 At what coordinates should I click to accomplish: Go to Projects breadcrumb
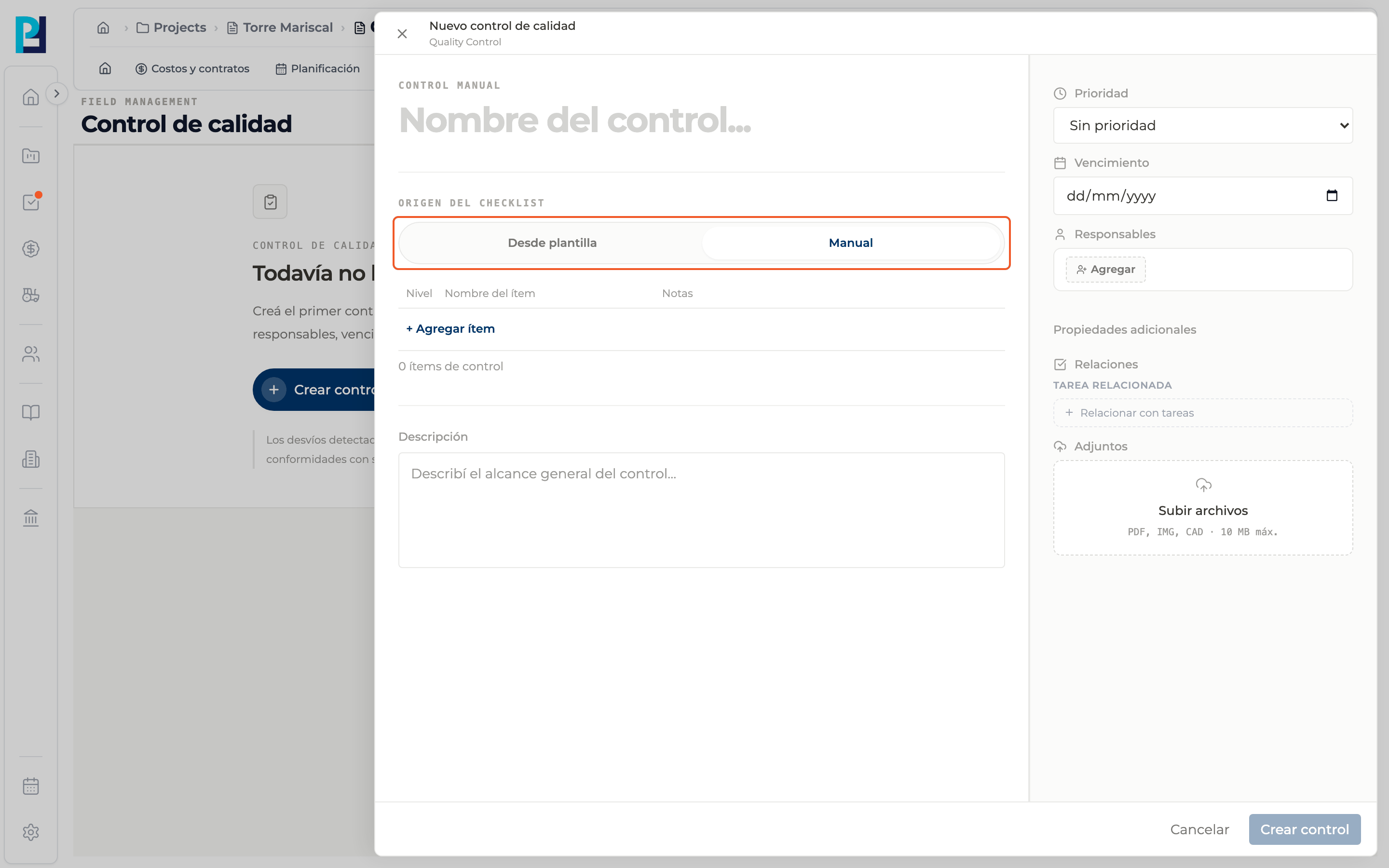pyautogui.click(x=171, y=27)
